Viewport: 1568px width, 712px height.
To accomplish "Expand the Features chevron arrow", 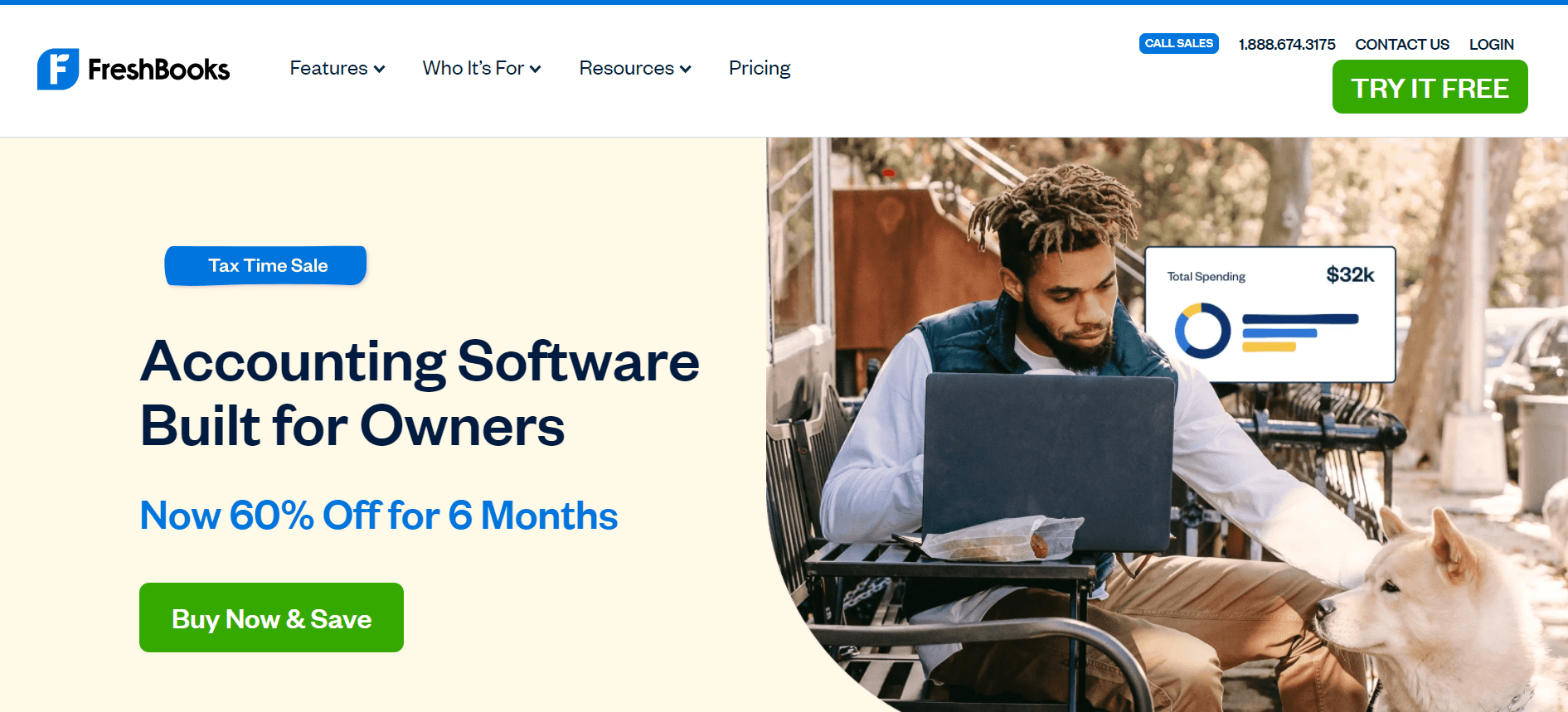I will [380, 69].
